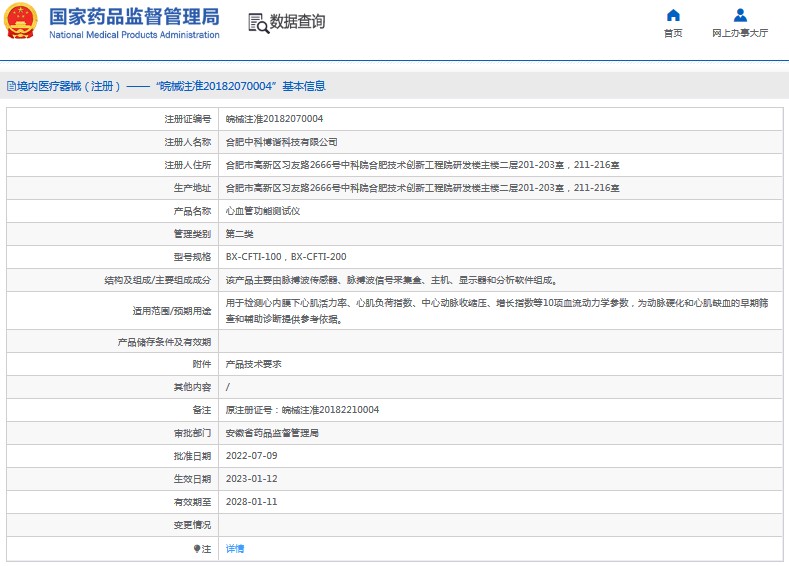This screenshot has width=789, height=566.
Task: Click the approving department 安徽省药品监督管理局
Action: tap(271, 433)
